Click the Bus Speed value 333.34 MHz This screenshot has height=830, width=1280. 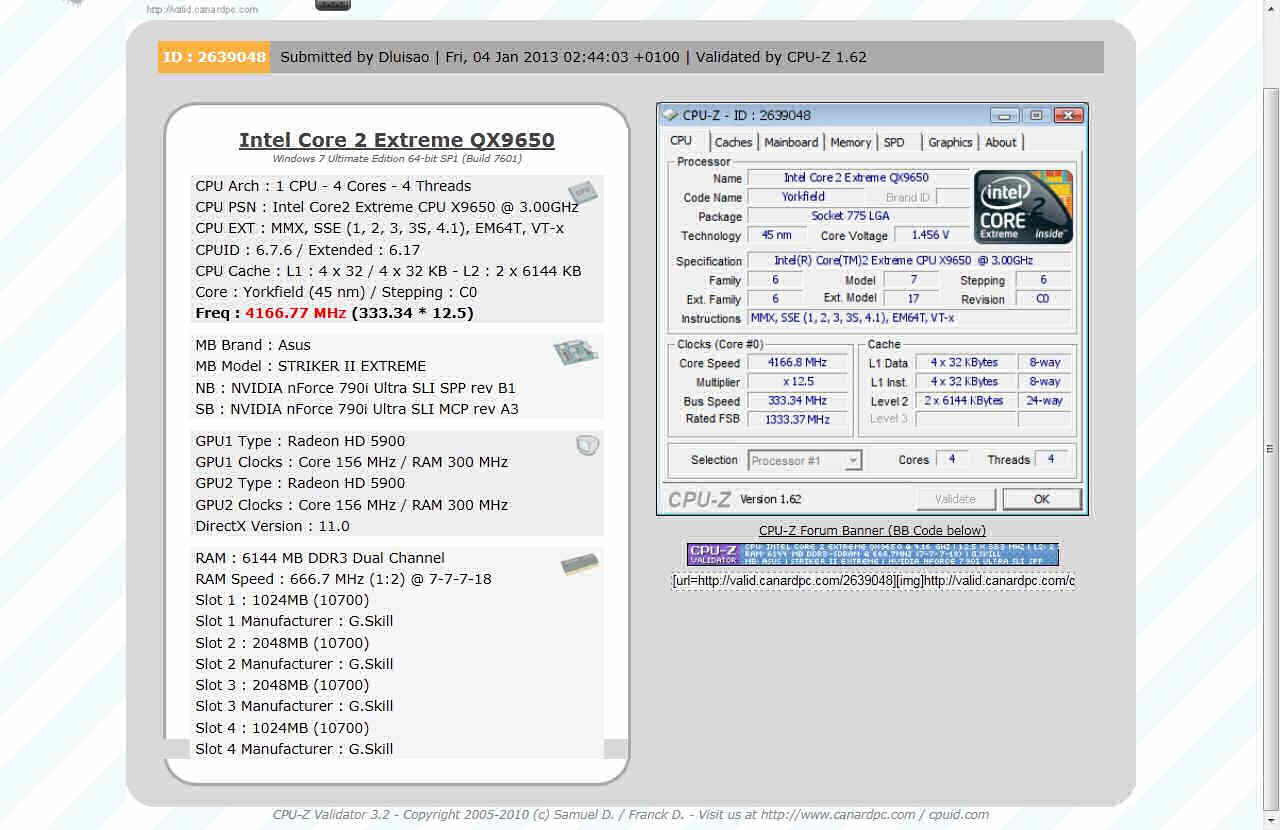797,401
